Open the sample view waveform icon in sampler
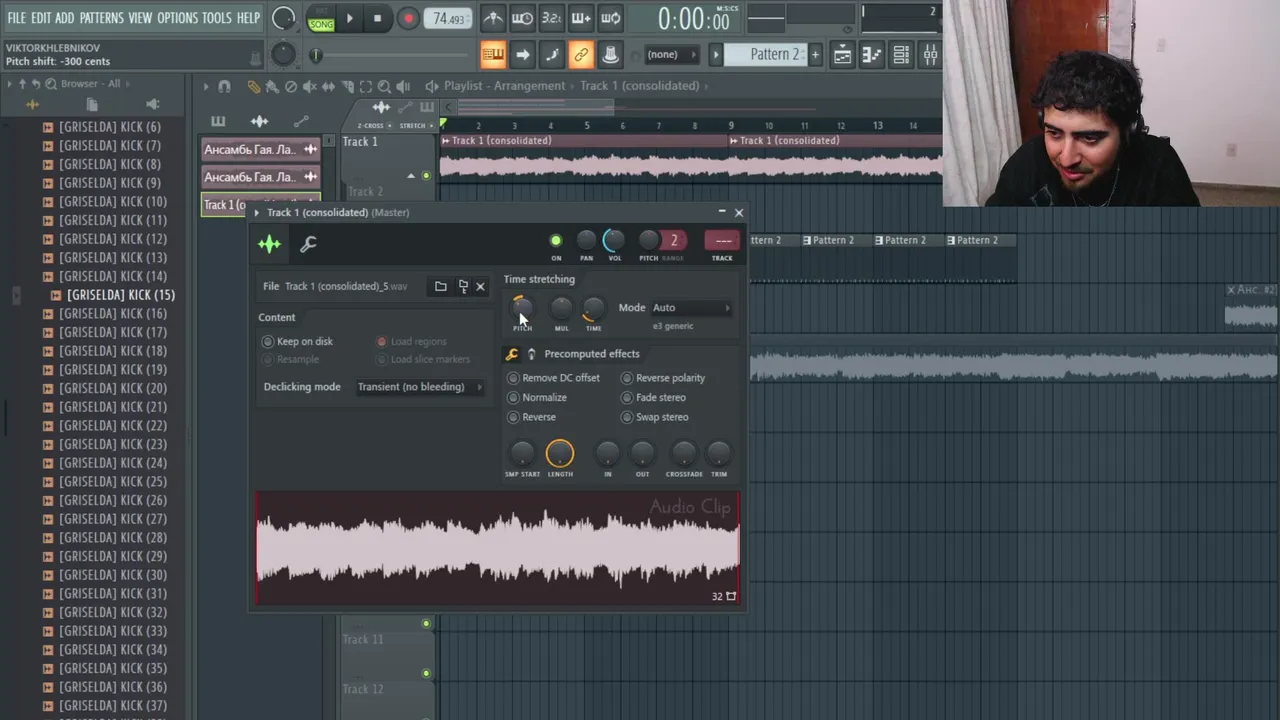1280x720 pixels. pyautogui.click(x=270, y=244)
